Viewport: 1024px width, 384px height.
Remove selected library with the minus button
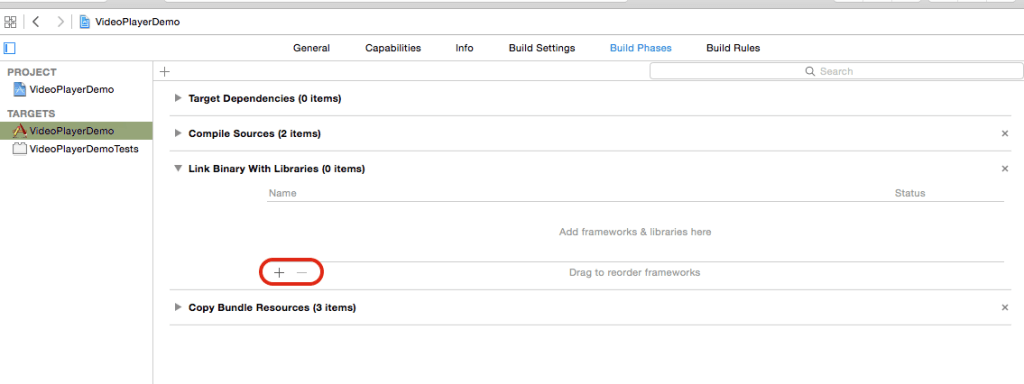(x=301, y=272)
